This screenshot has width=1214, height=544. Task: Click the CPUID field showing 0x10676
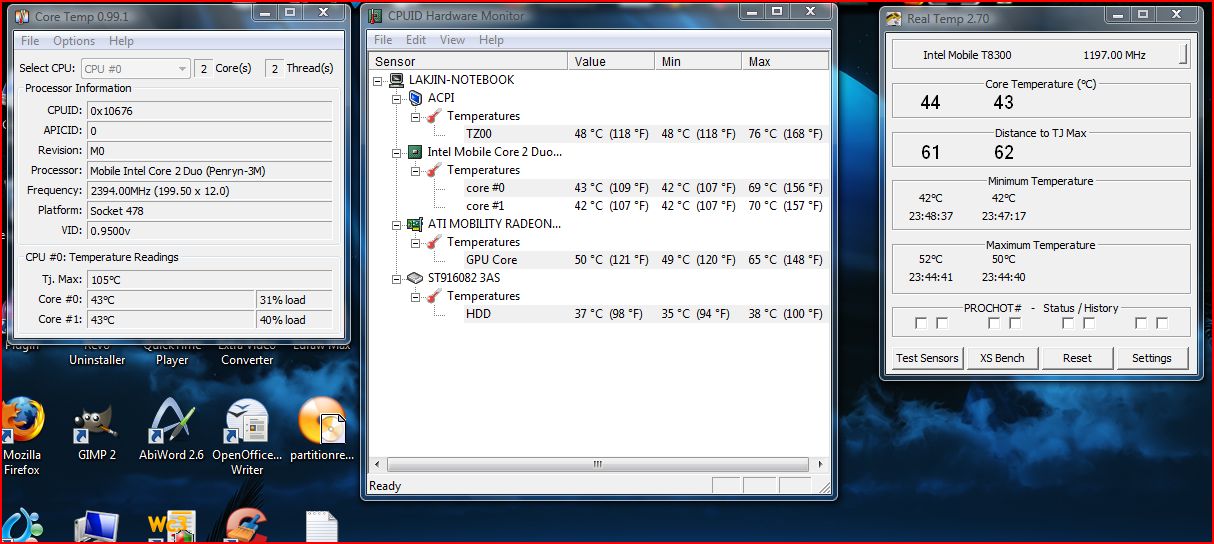tap(209, 111)
